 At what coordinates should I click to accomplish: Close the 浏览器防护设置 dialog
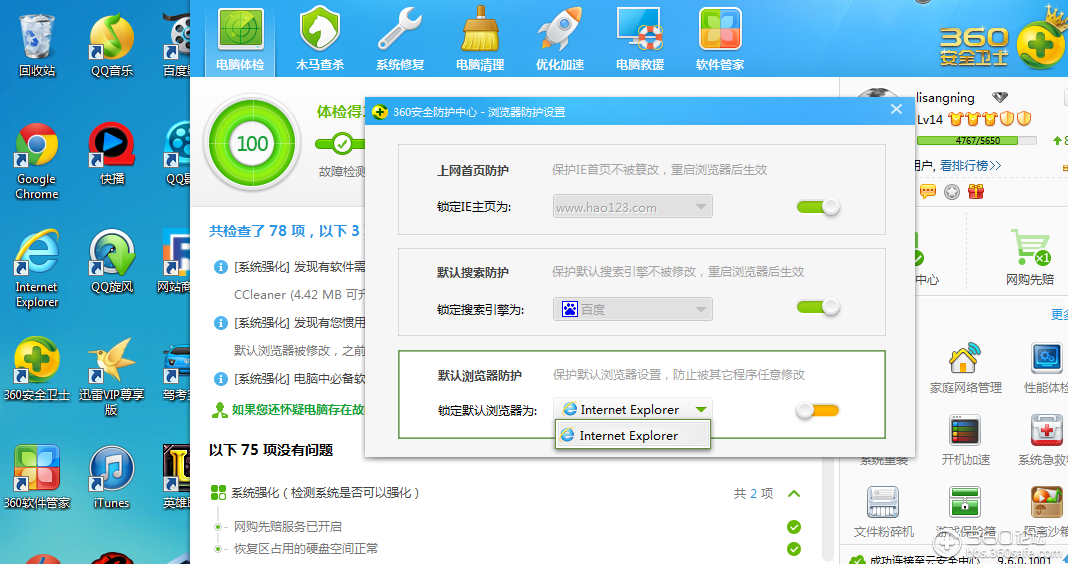click(x=896, y=109)
